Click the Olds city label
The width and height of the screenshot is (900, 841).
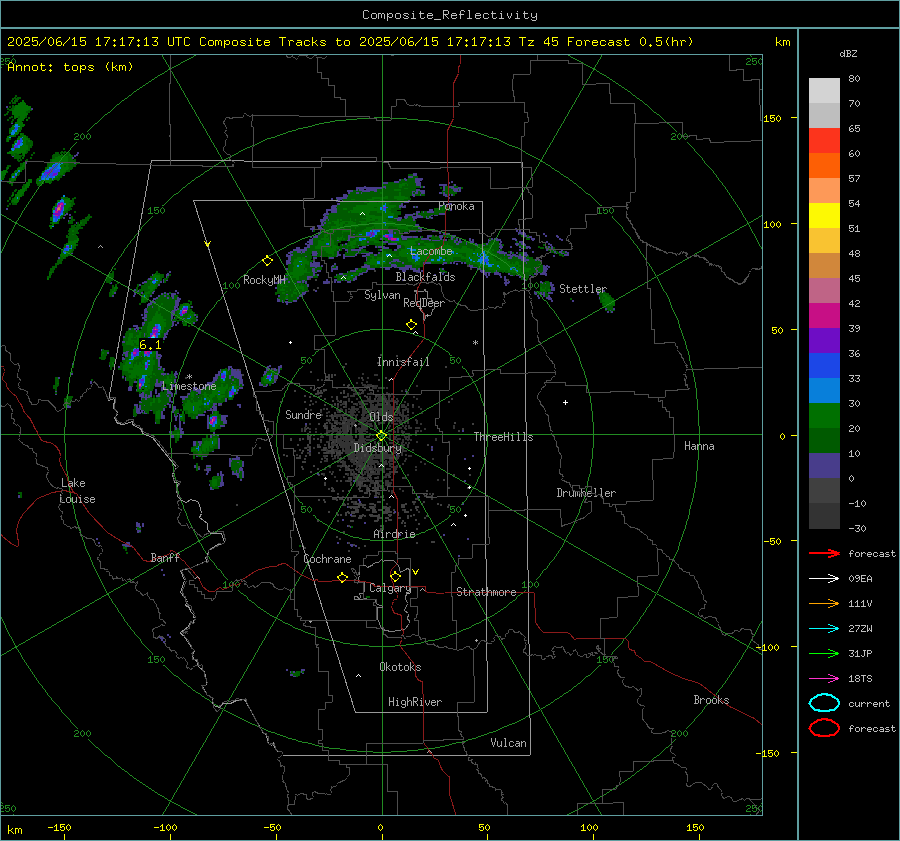click(381, 417)
